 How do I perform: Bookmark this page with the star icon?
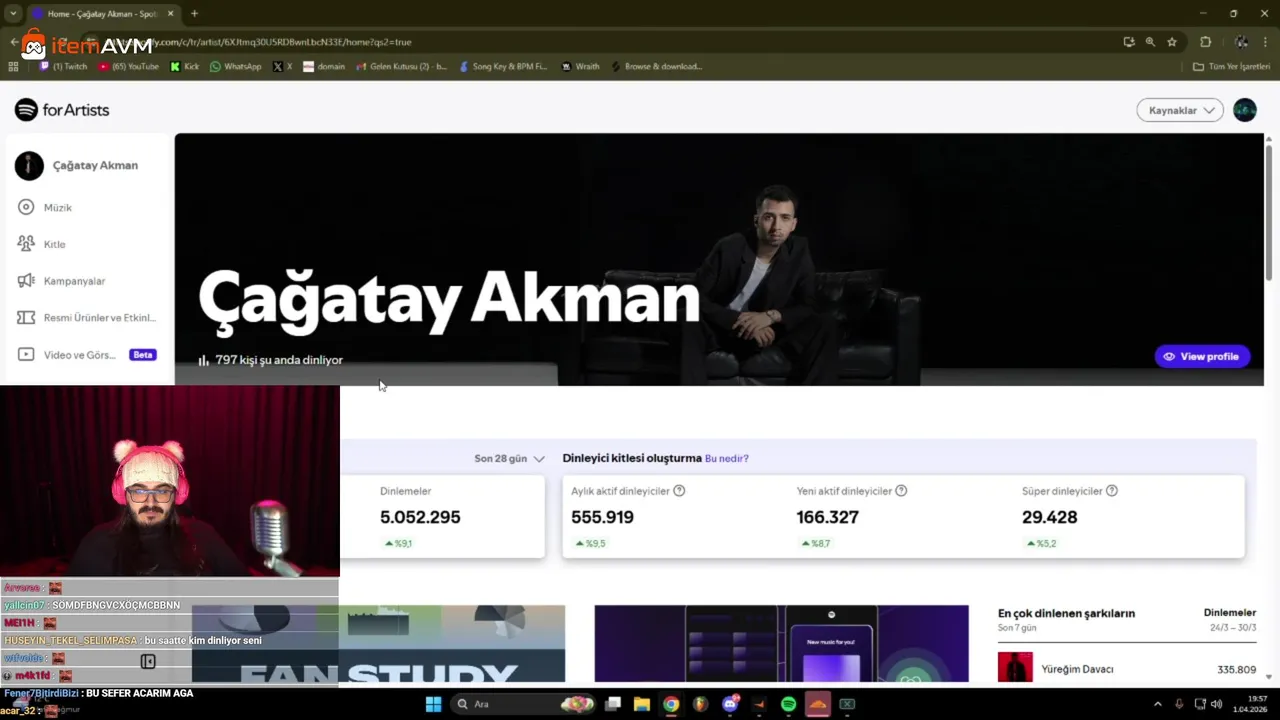pos(1172,42)
